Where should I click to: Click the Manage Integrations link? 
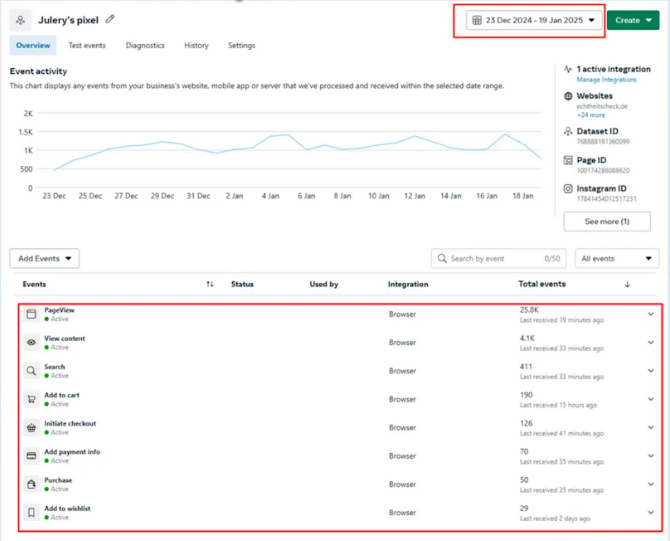click(x=606, y=79)
